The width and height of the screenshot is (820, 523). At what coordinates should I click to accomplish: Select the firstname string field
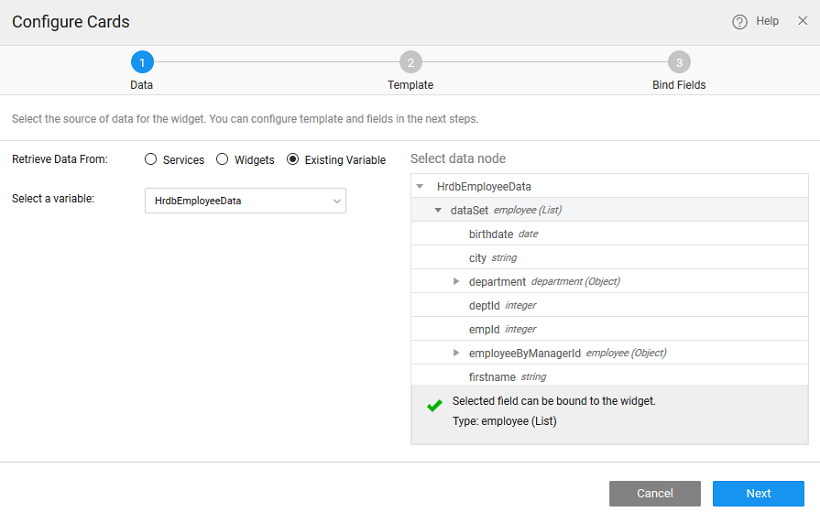492,377
